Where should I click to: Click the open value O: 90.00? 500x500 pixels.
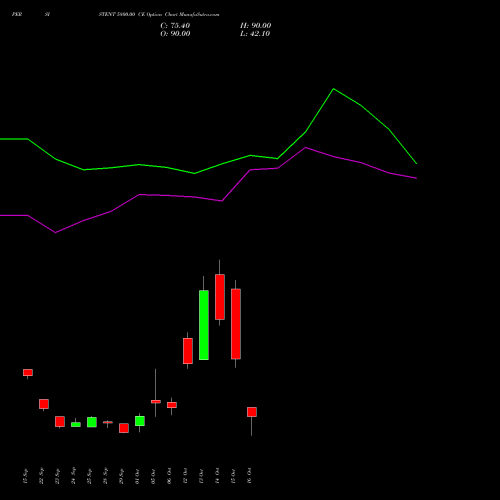pos(175,34)
